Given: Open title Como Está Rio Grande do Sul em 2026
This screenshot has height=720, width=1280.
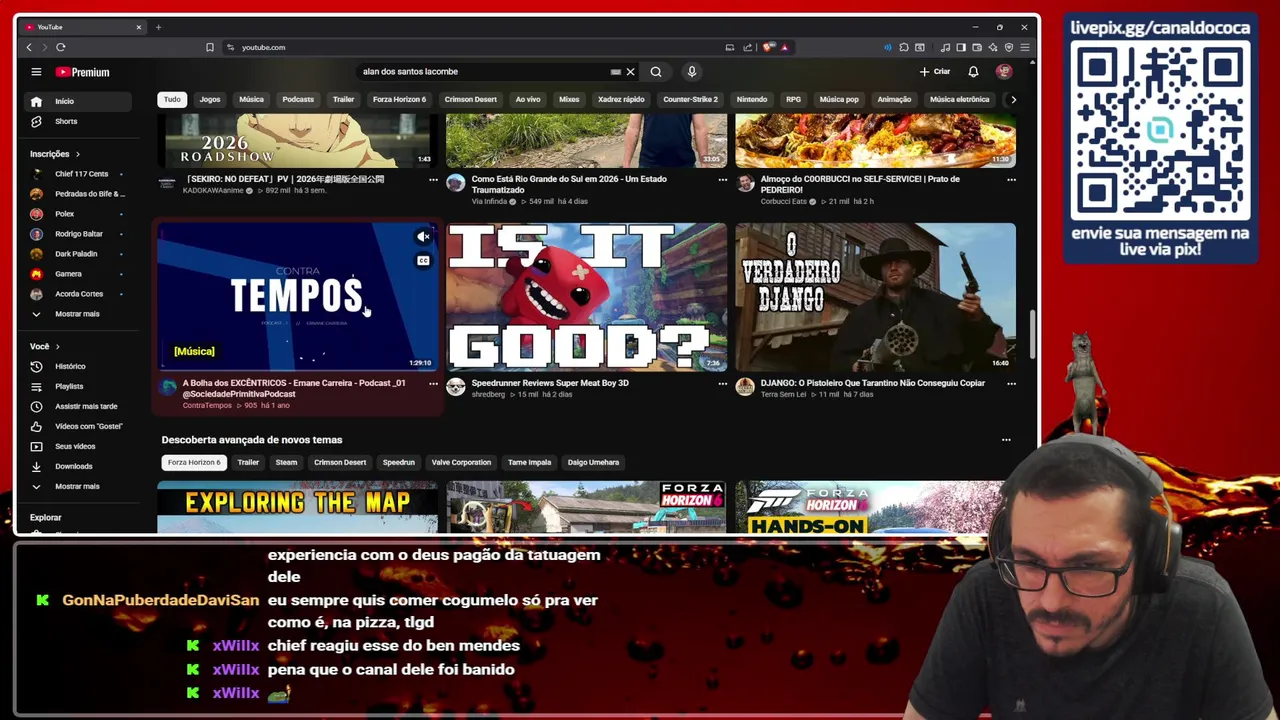Looking at the screenshot, I should click(569, 184).
